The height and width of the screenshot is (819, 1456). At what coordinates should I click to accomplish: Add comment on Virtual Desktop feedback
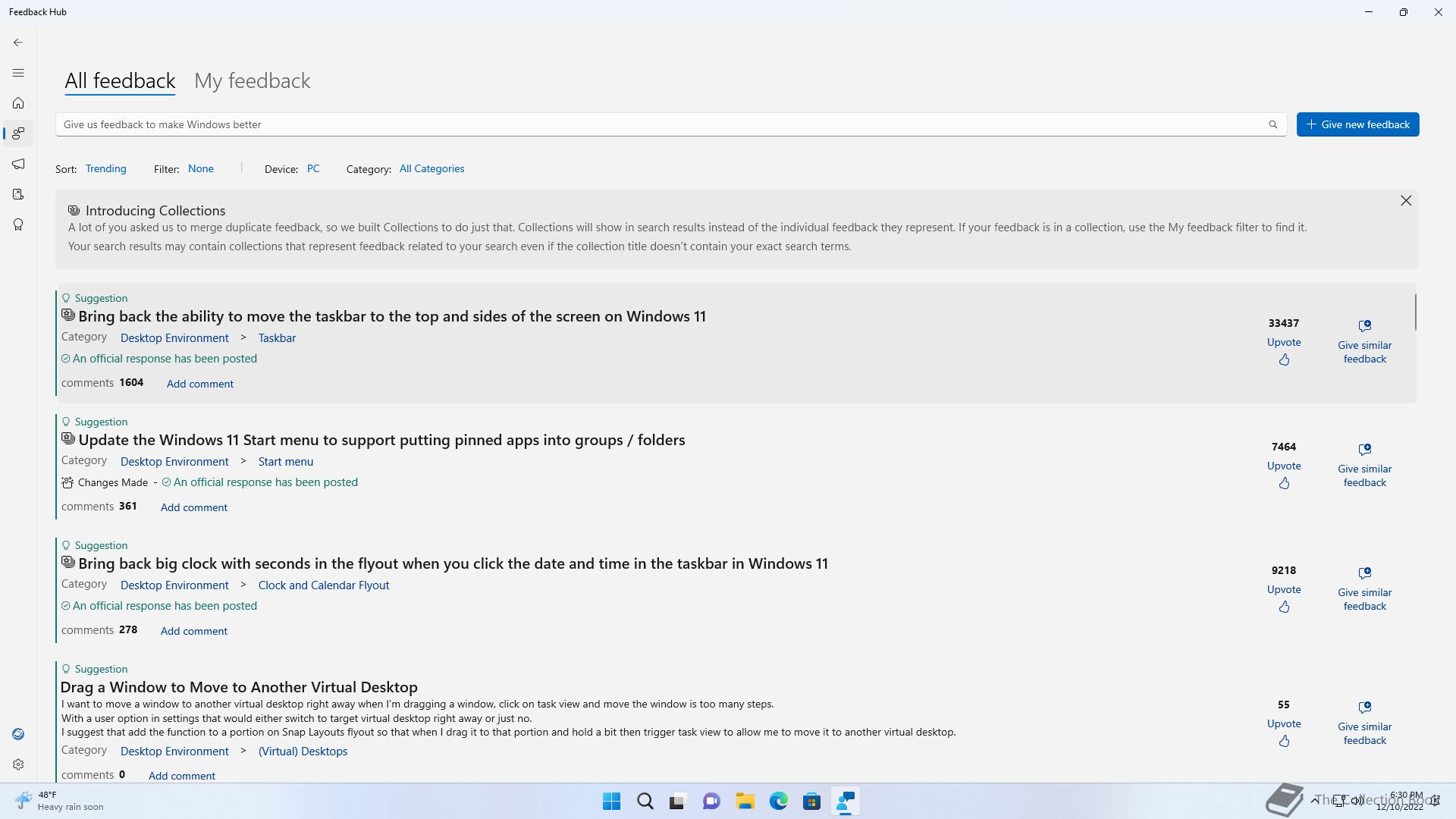pyautogui.click(x=182, y=776)
